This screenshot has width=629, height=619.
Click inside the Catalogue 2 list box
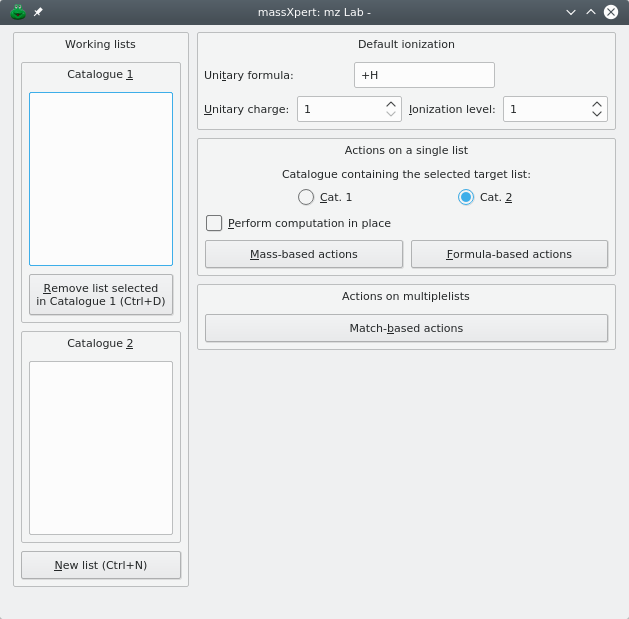[100, 447]
